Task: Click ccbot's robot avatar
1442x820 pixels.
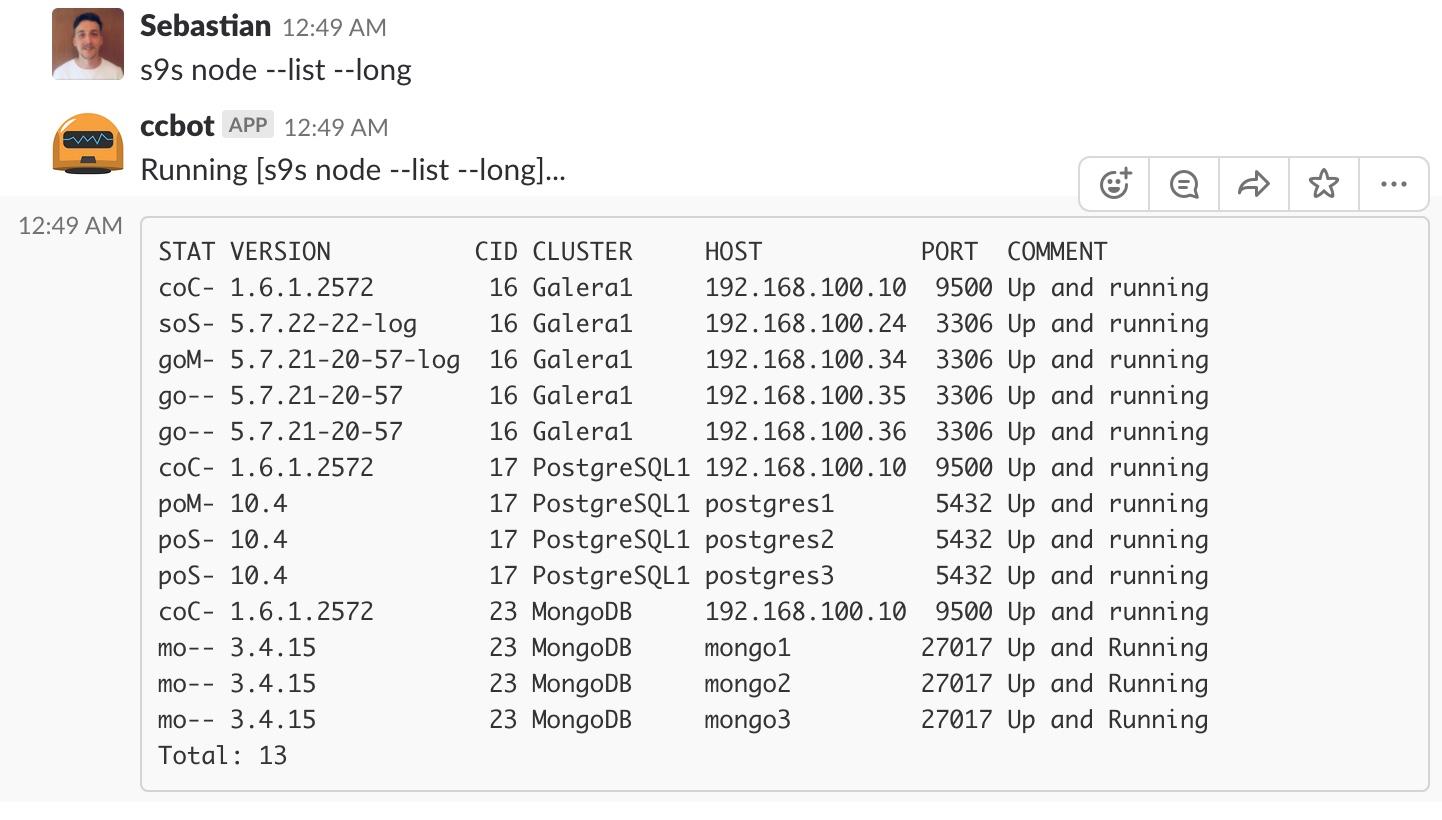Action: pyautogui.click(x=88, y=144)
